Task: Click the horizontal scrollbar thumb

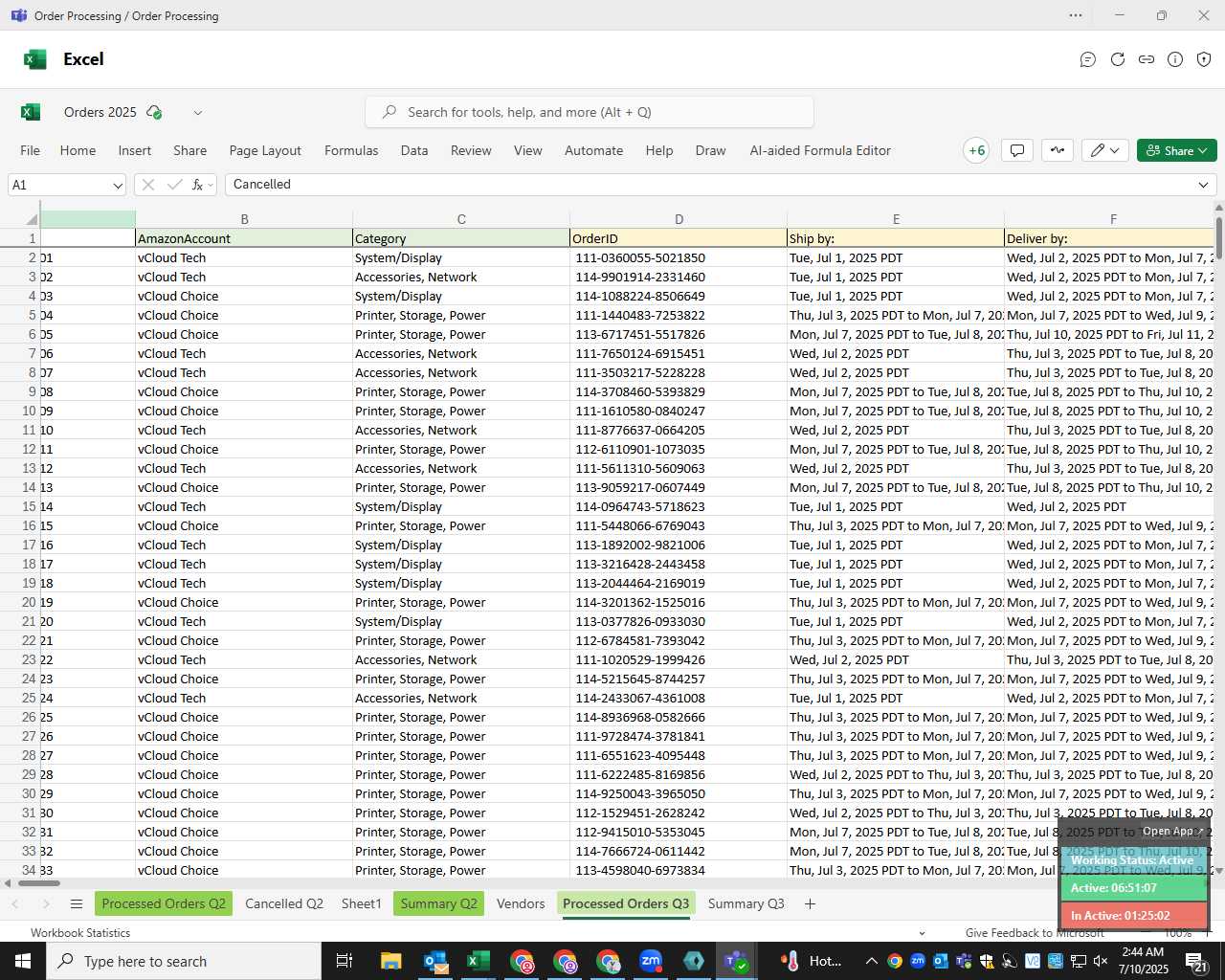Action: tap(37, 883)
